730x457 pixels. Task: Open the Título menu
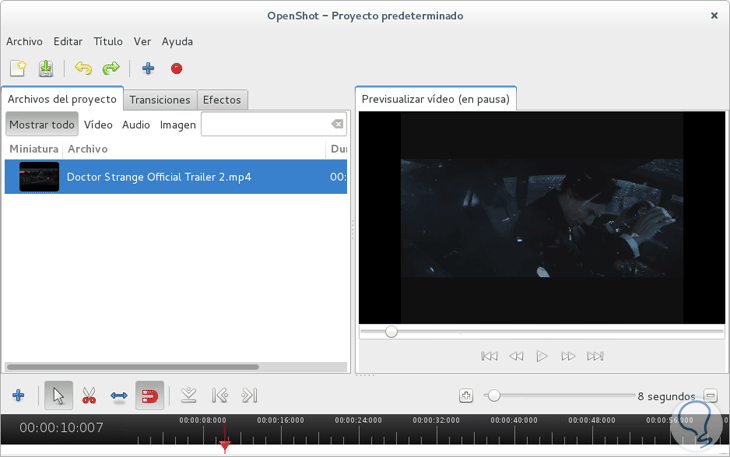[x=108, y=41]
